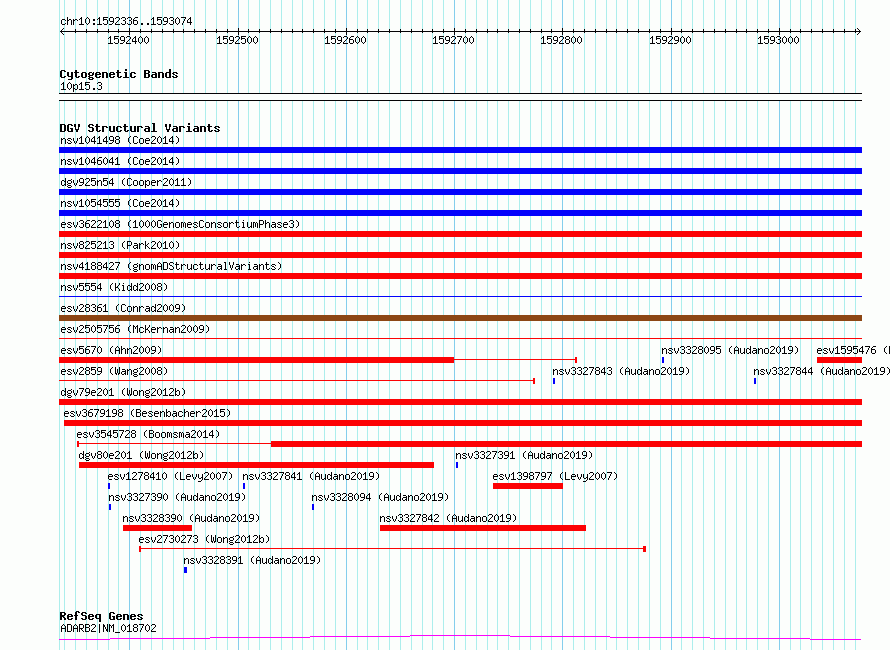
Task: Select nsv3327843 (Audano2019) label
Action: [x=621, y=371]
